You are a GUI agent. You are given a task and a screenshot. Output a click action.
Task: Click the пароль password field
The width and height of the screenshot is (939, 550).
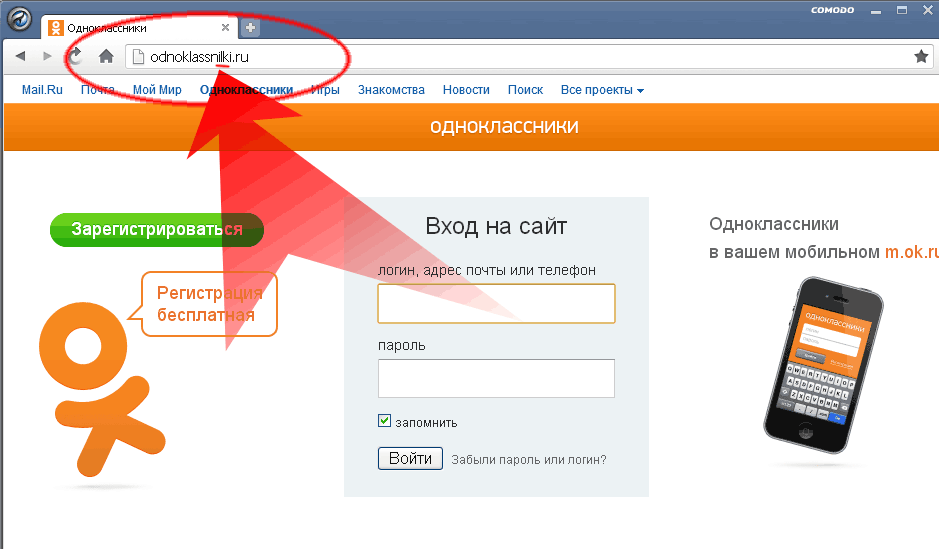point(496,378)
